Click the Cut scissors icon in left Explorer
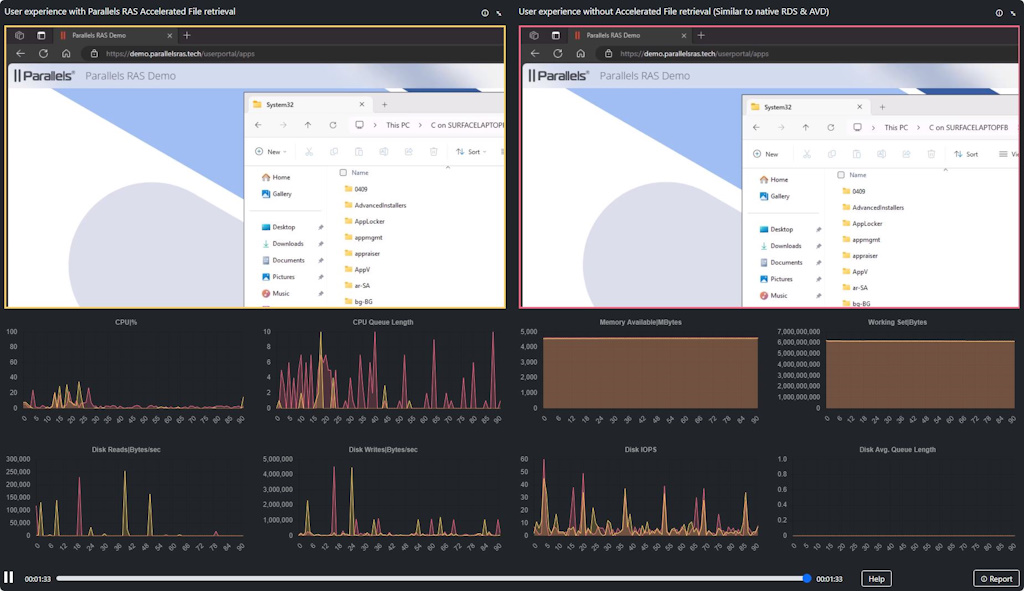Screen dimensions: 1024x591 (x=308, y=152)
